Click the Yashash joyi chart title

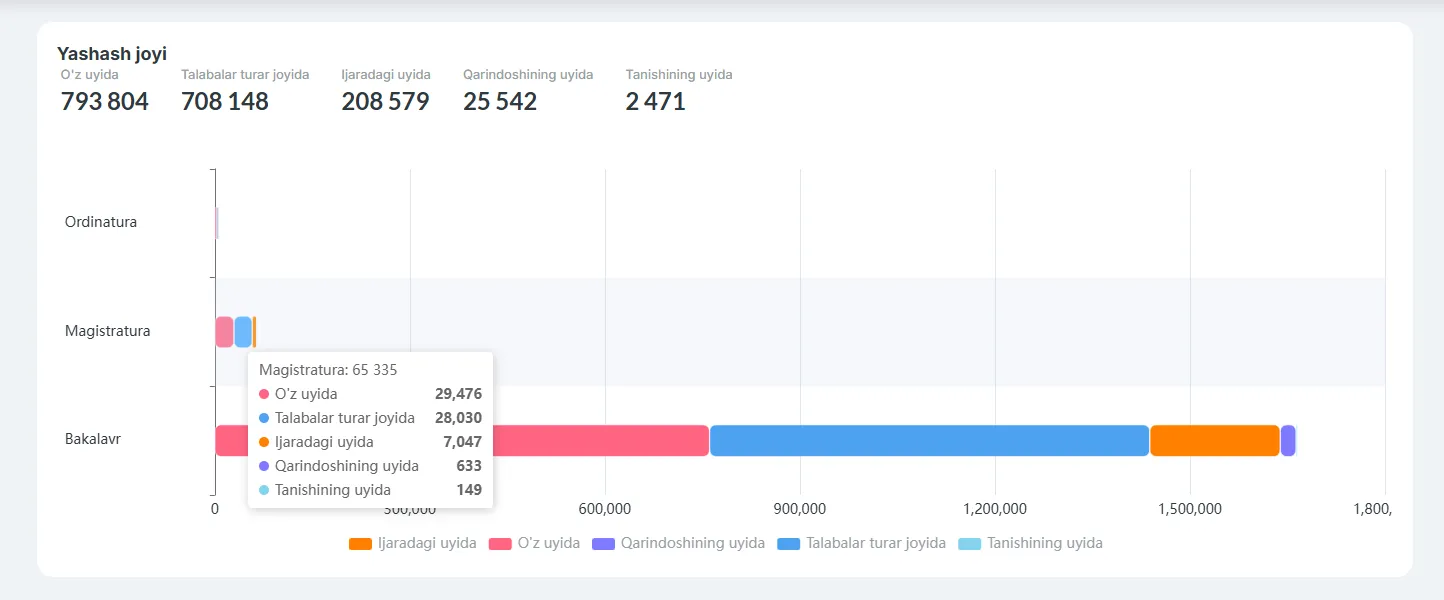pos(112,54)
